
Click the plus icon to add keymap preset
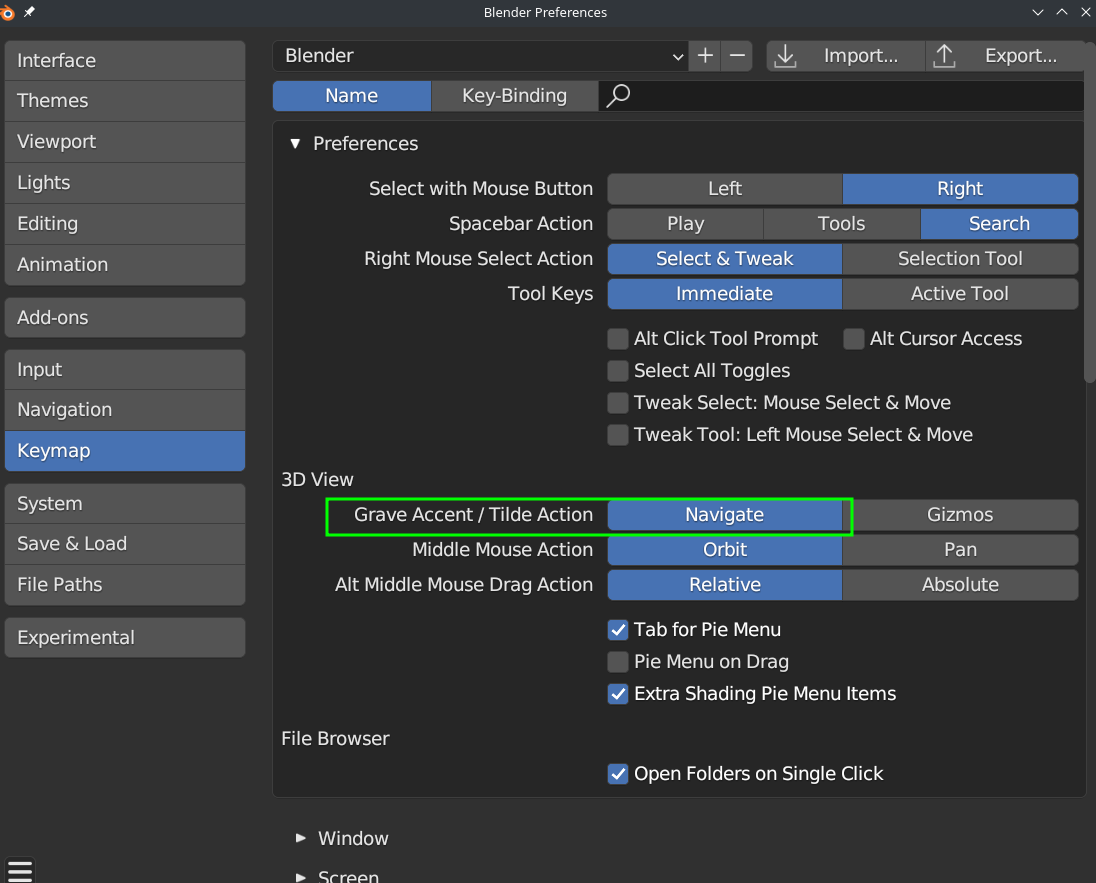[705, 56]
